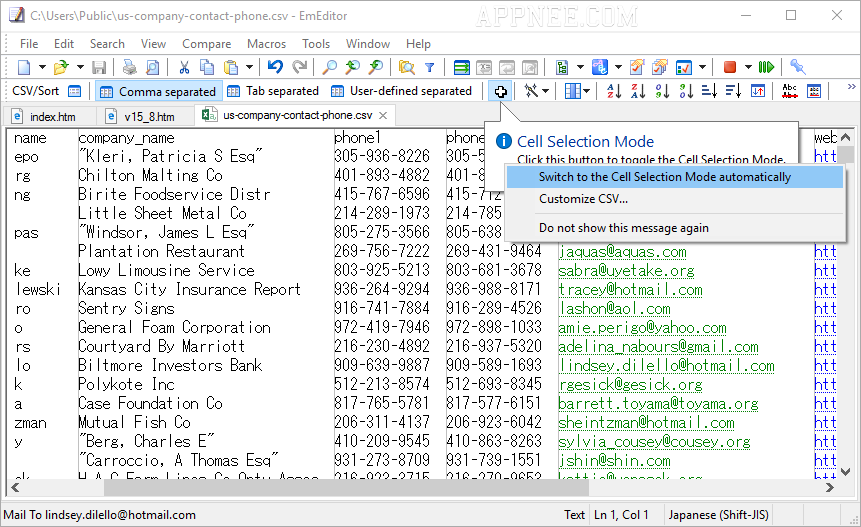
Task: Sort by length shortest to longest
Action: [709, 91]
